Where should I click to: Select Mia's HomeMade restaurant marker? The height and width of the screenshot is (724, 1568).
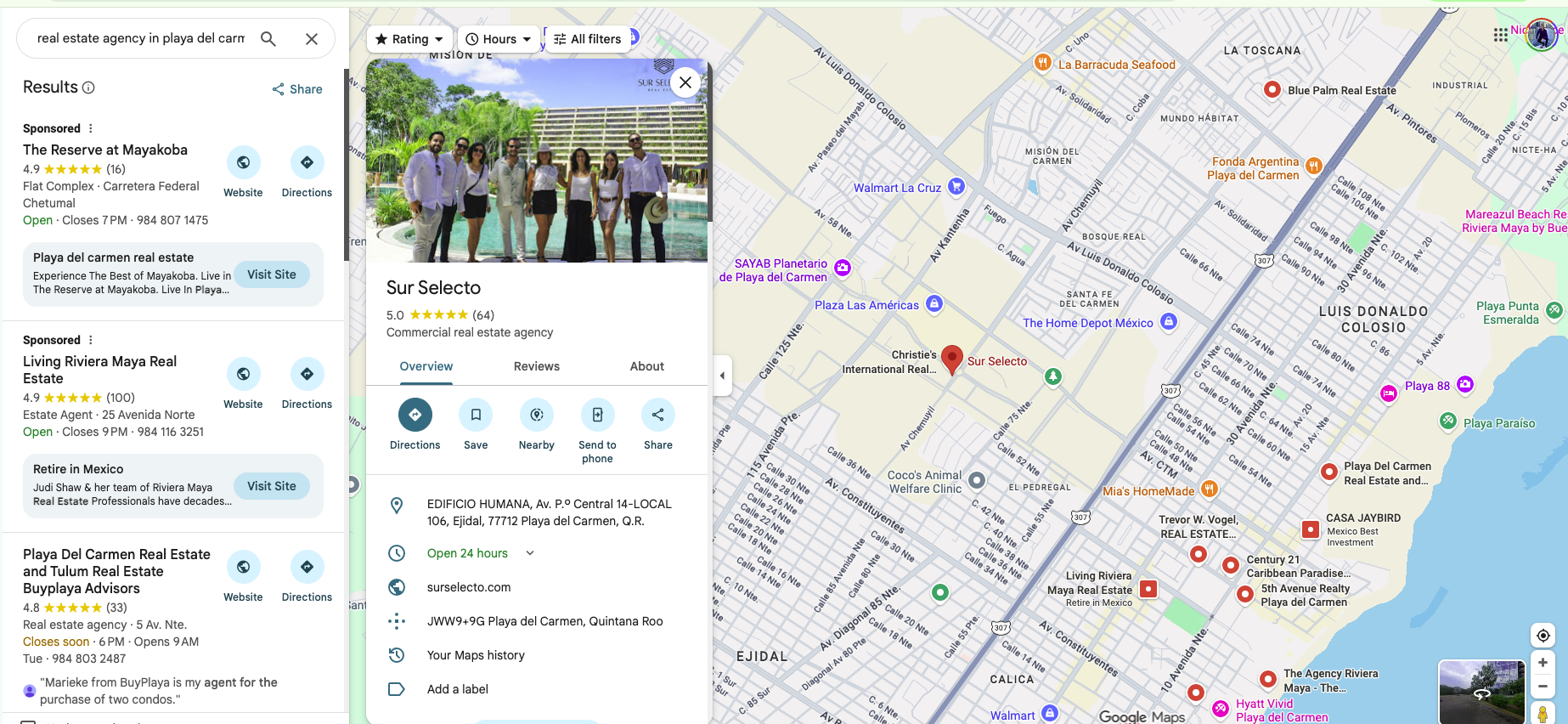click(x=1210, y=489)
